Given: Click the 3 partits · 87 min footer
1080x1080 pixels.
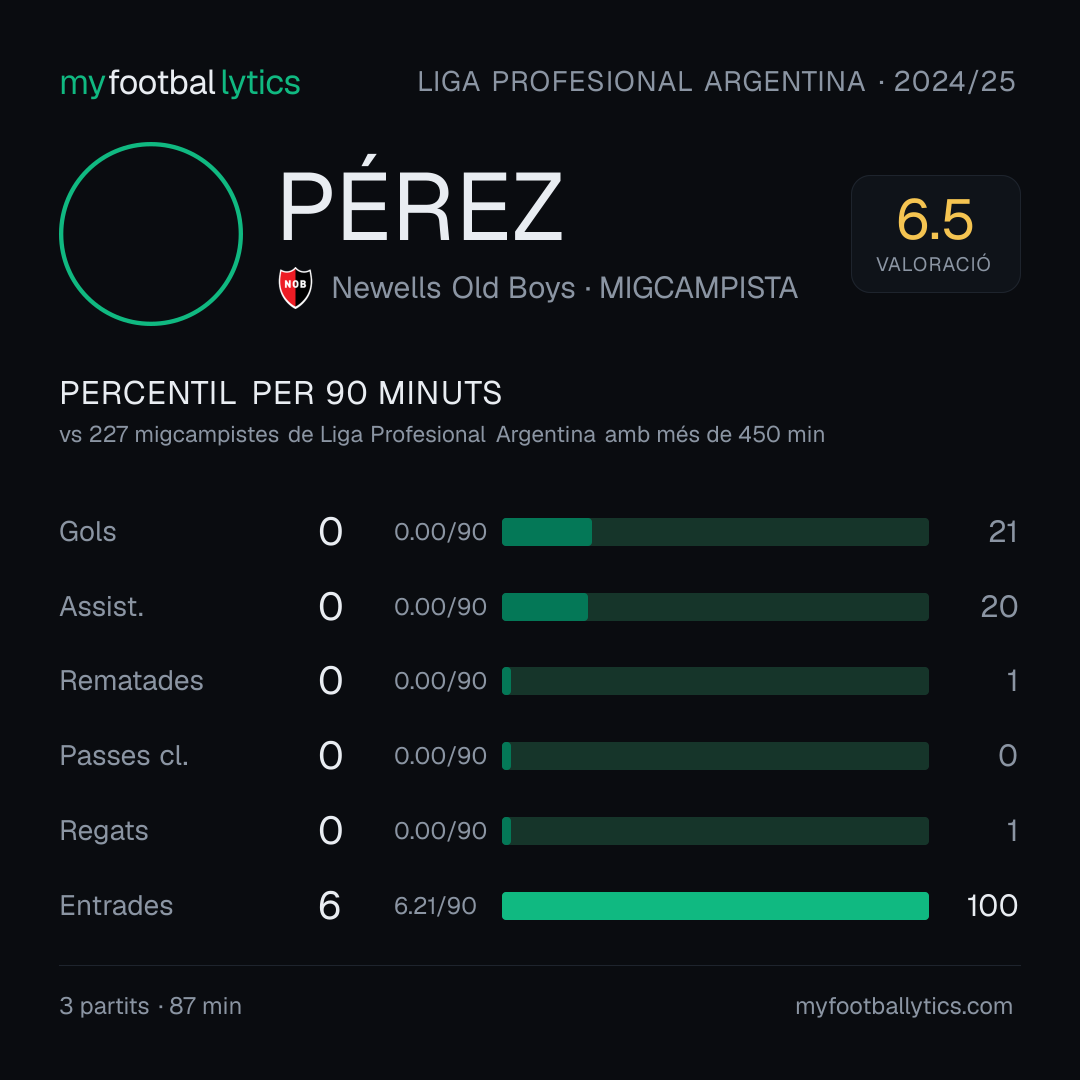Looking at the screenshot, I should [x=151, y=1006].
